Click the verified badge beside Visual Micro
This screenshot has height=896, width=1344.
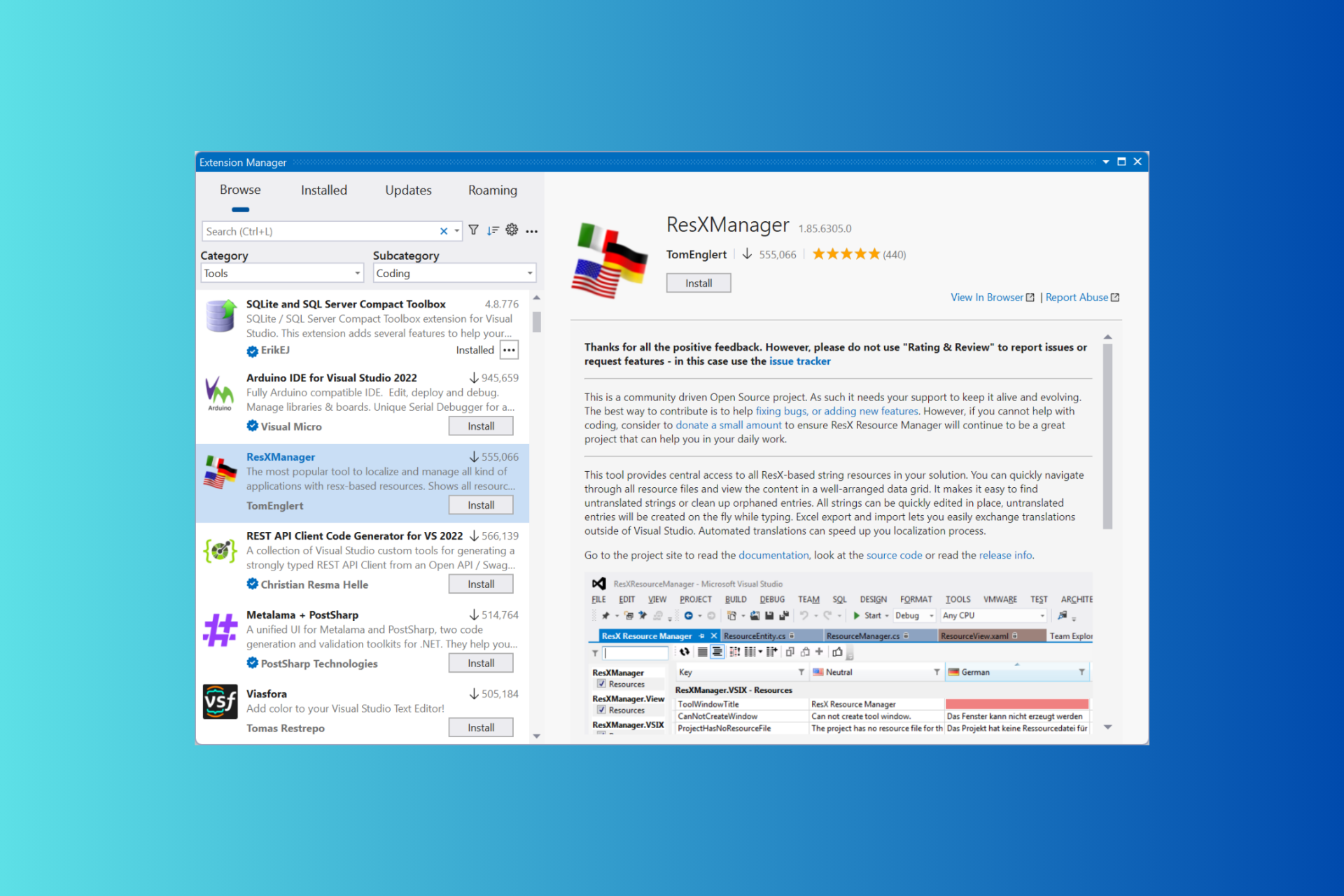(253, 426)
